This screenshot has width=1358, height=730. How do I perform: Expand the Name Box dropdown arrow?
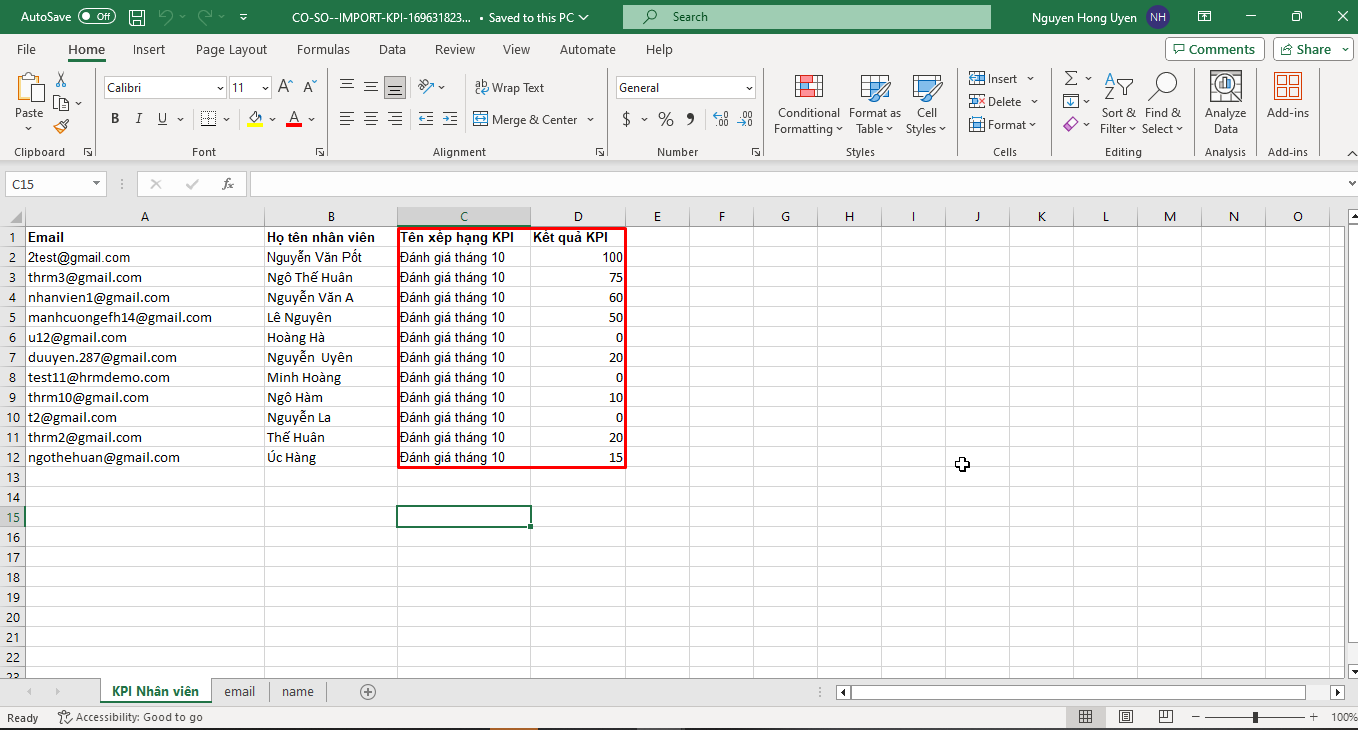click(96, 184)
